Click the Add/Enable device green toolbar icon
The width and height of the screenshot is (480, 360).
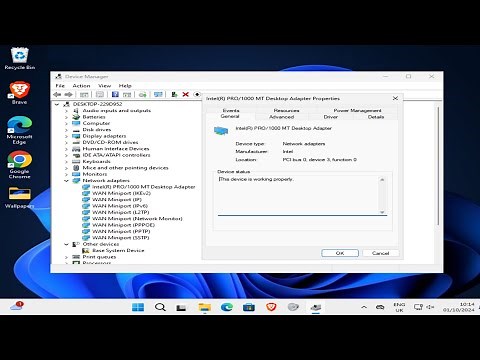pyautogui.click(x=174, y=95)
